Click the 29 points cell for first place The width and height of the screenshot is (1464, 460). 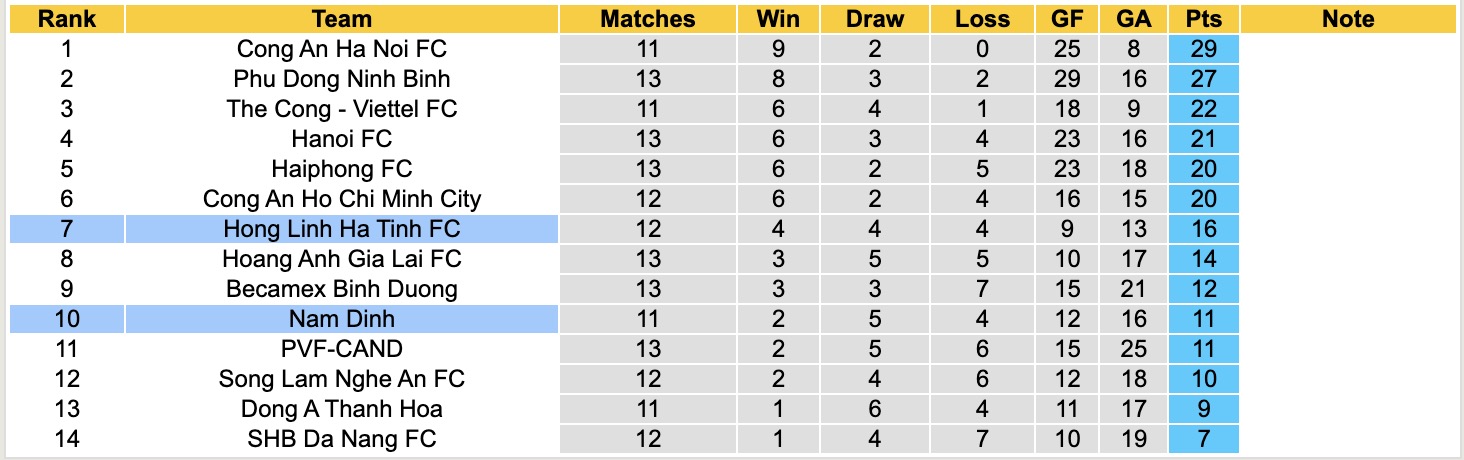1204,49
